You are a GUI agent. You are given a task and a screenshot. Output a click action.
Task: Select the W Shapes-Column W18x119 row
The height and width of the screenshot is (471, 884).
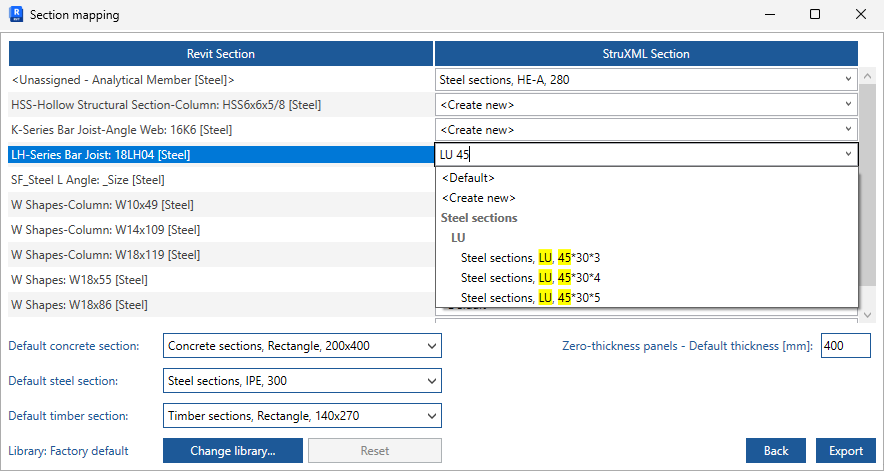220,255
